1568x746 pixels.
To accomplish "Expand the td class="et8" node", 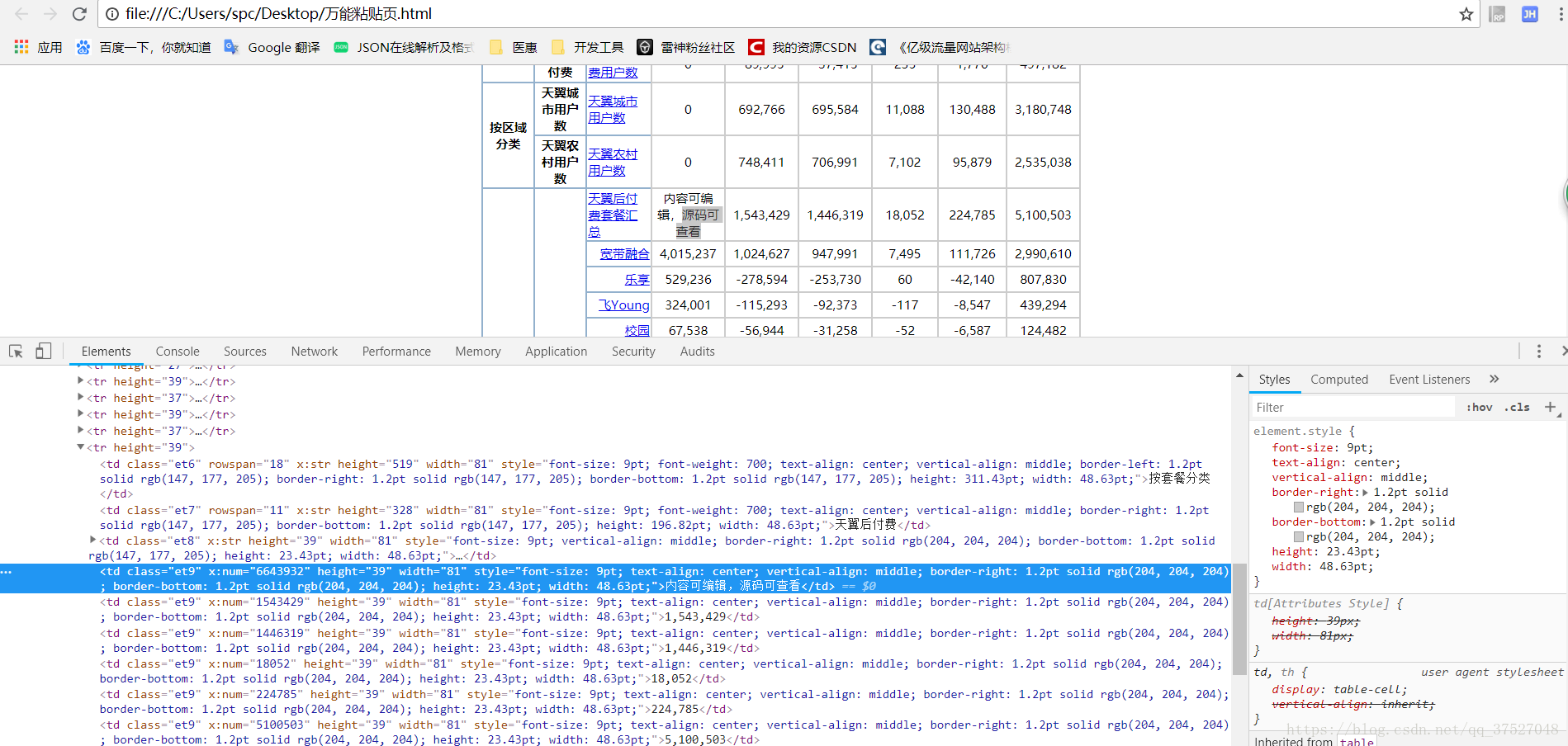I will [93, 541].
